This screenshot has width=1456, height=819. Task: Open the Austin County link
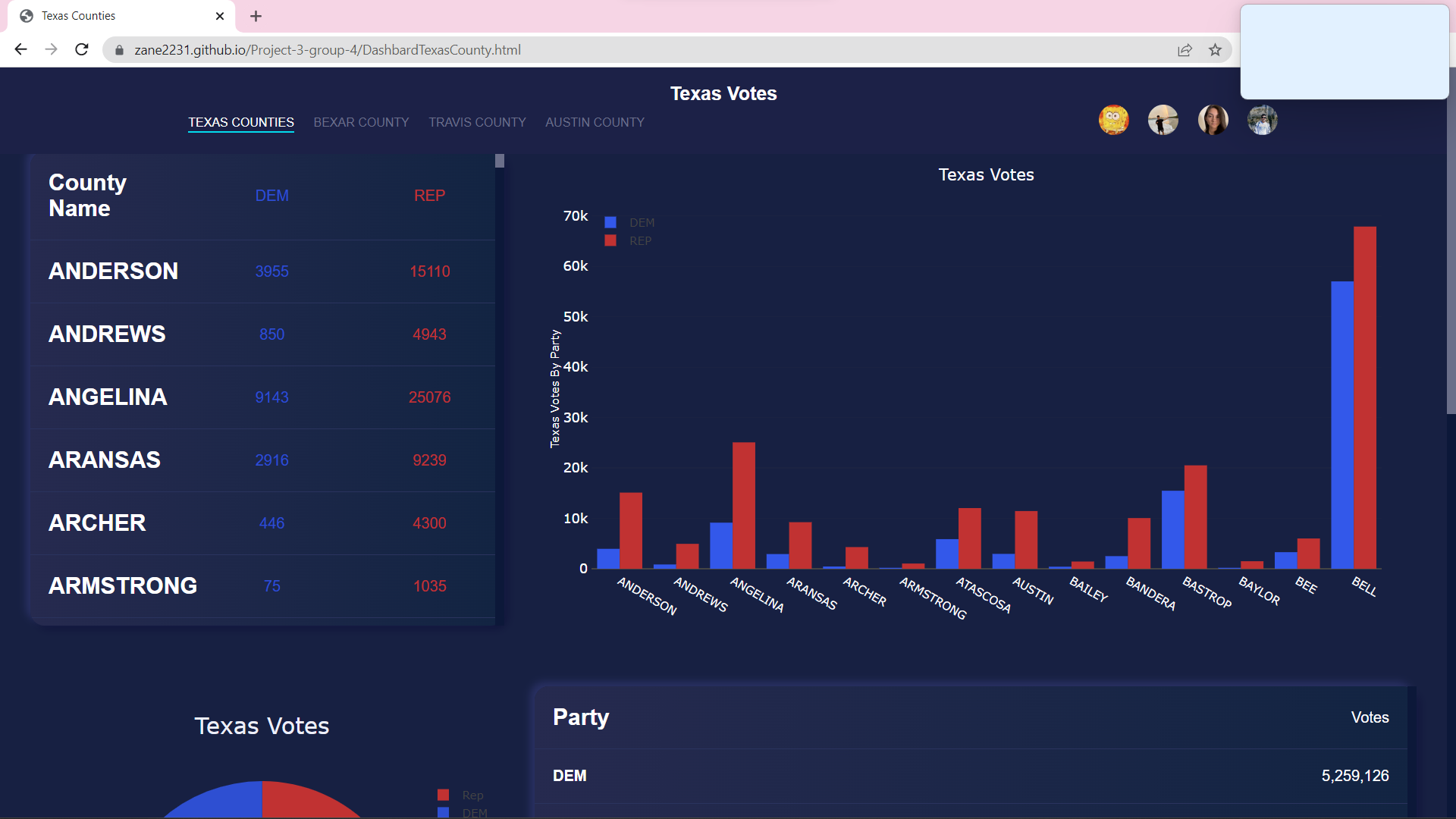click(595, 122)
